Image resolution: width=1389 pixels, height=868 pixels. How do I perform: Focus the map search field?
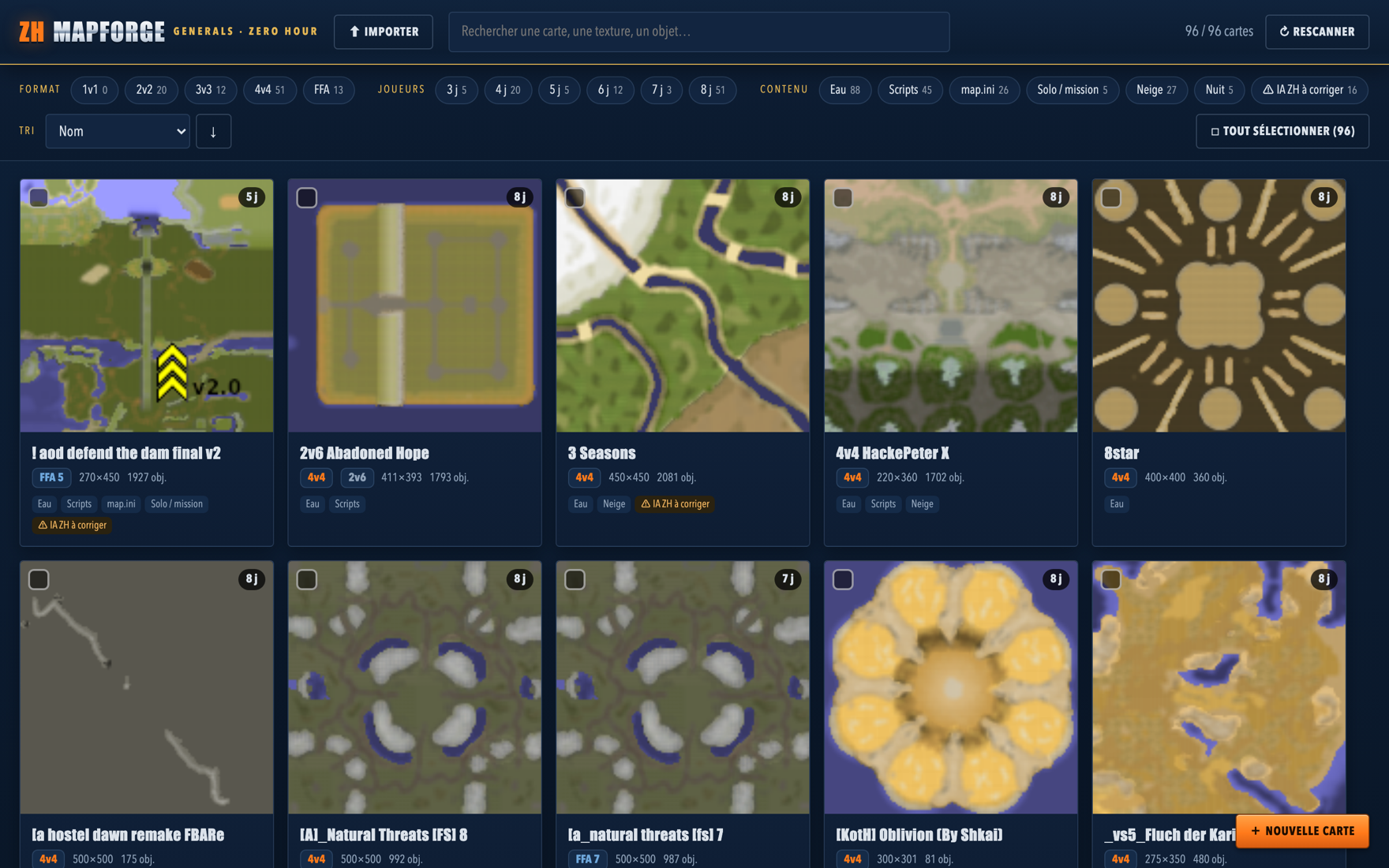pos(698,32)
